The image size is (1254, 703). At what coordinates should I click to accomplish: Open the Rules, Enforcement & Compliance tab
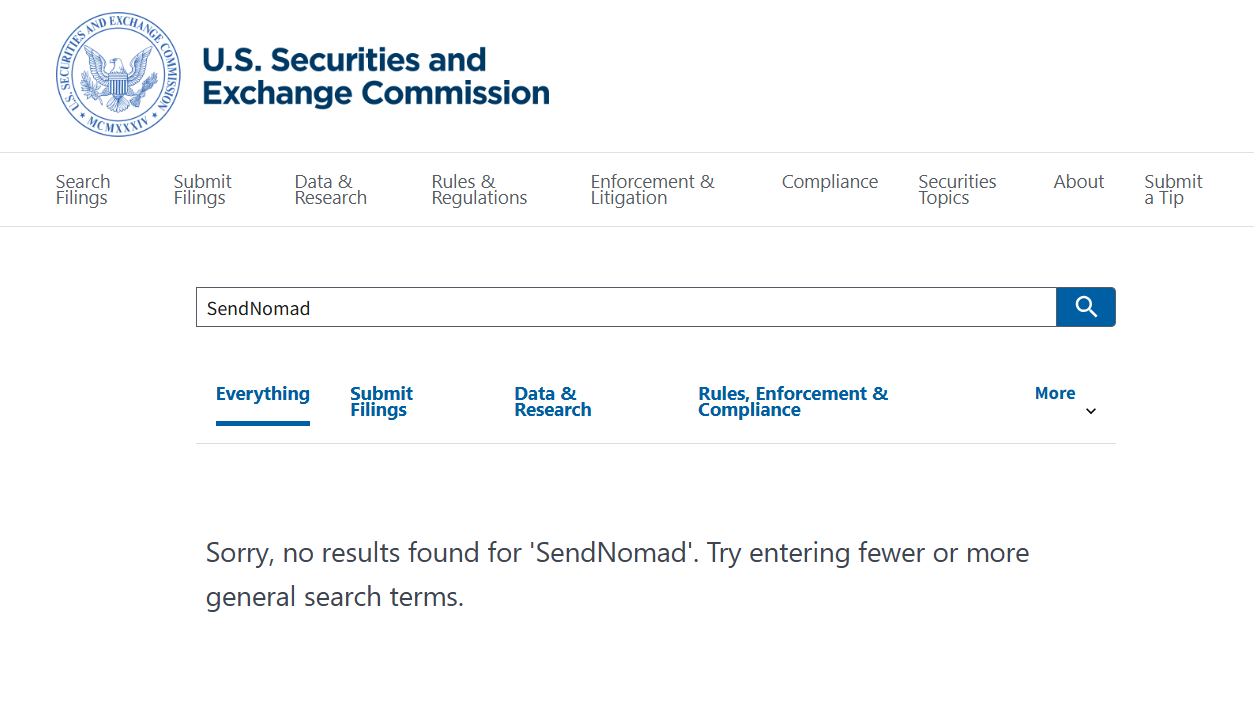click(793, 401)
